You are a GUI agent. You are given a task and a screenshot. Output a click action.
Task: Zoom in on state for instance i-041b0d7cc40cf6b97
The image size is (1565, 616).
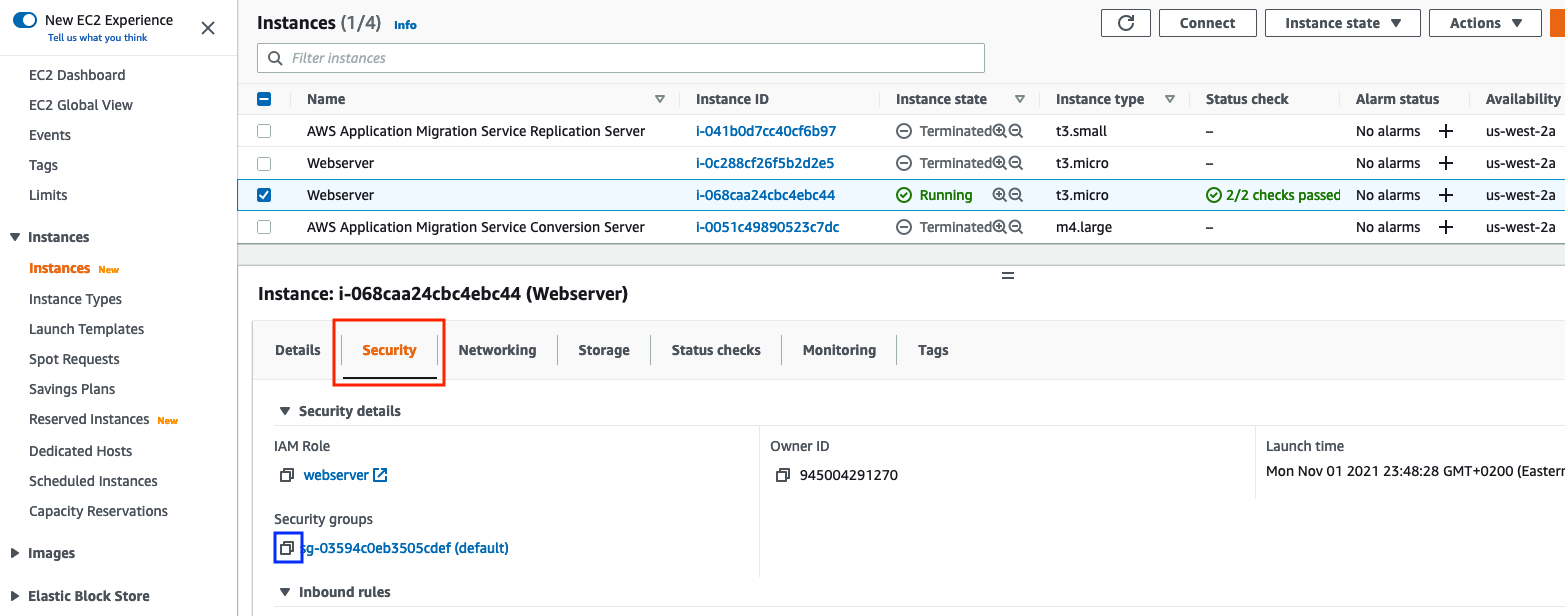point(999,131)
